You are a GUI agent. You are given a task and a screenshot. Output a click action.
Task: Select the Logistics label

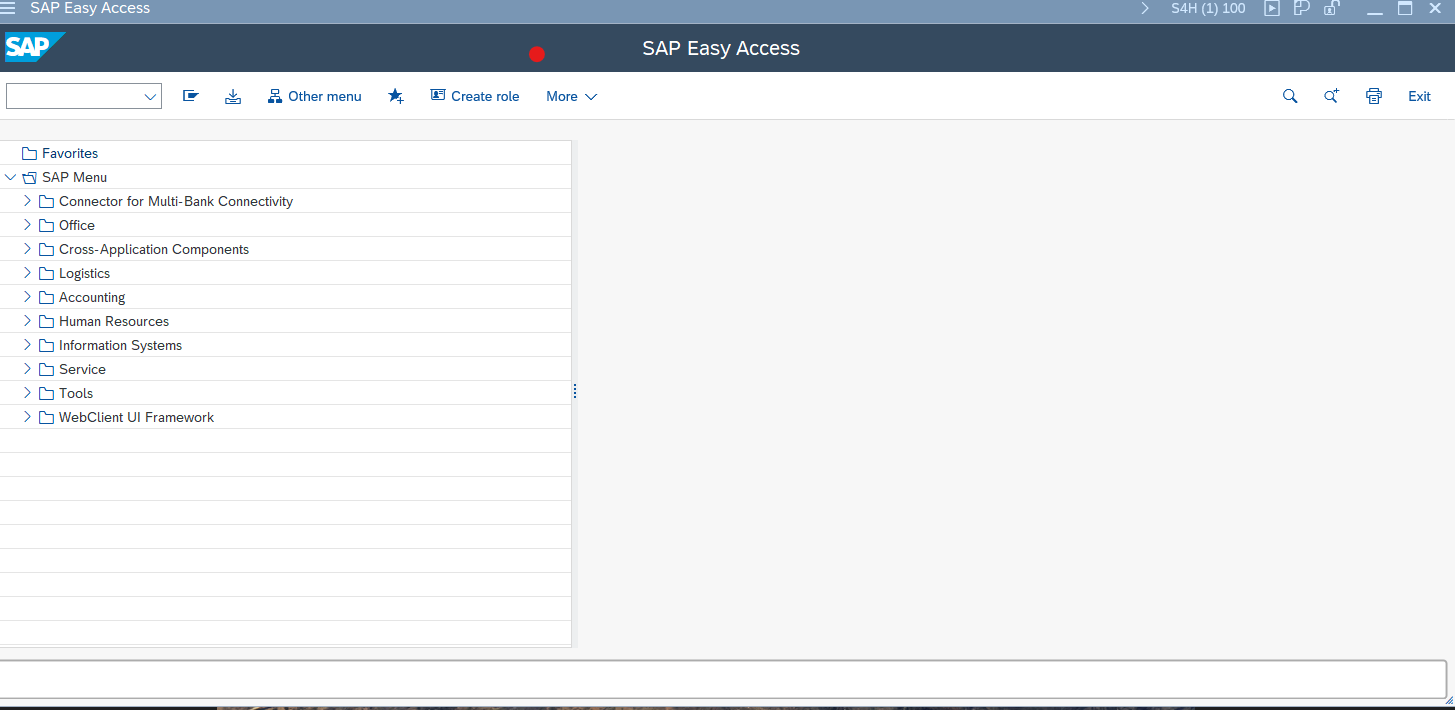(84, 273)
